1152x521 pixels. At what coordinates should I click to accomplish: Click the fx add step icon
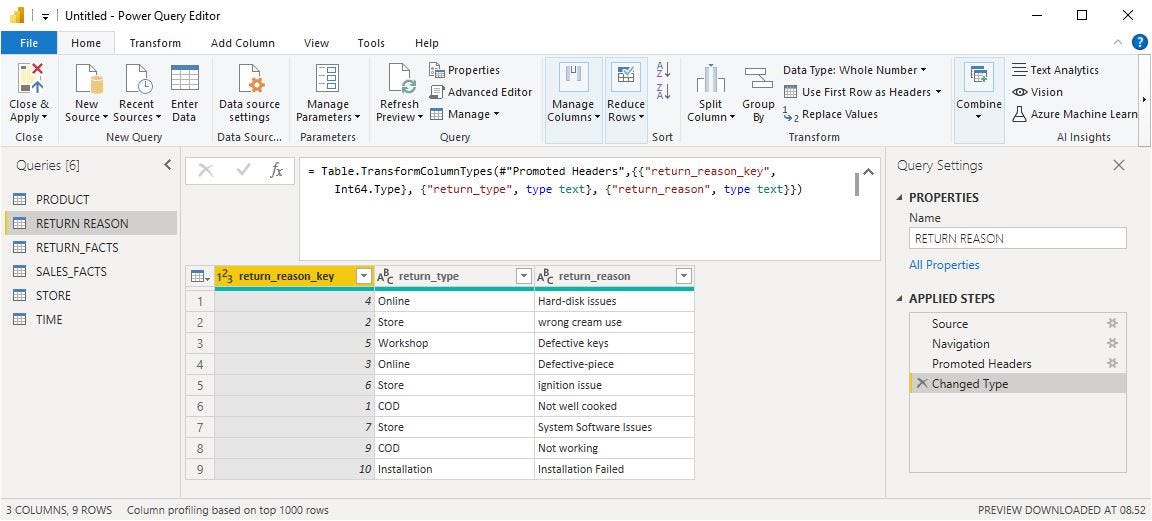point(277,170)
